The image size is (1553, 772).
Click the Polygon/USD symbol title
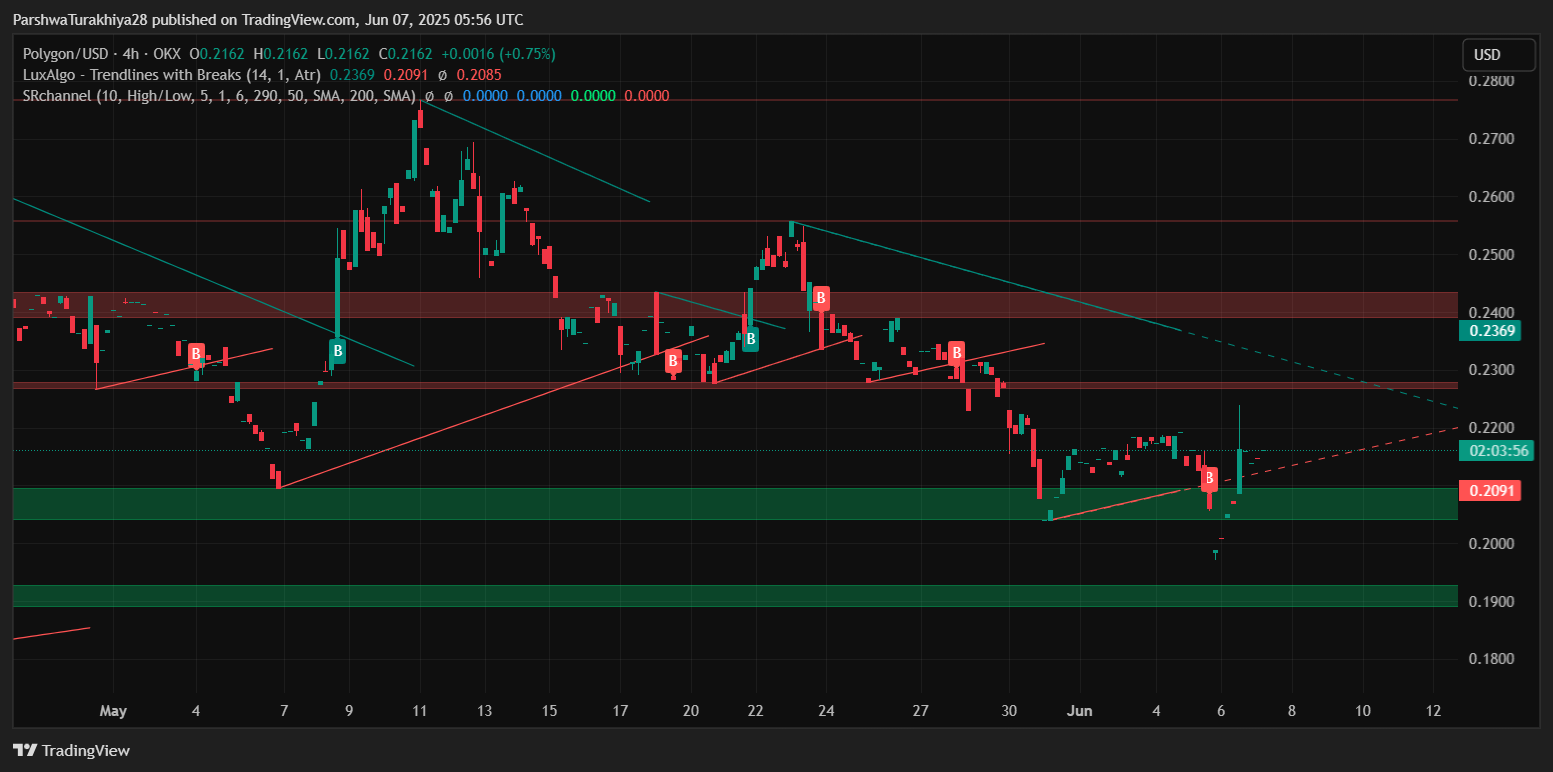coord(60,54)
